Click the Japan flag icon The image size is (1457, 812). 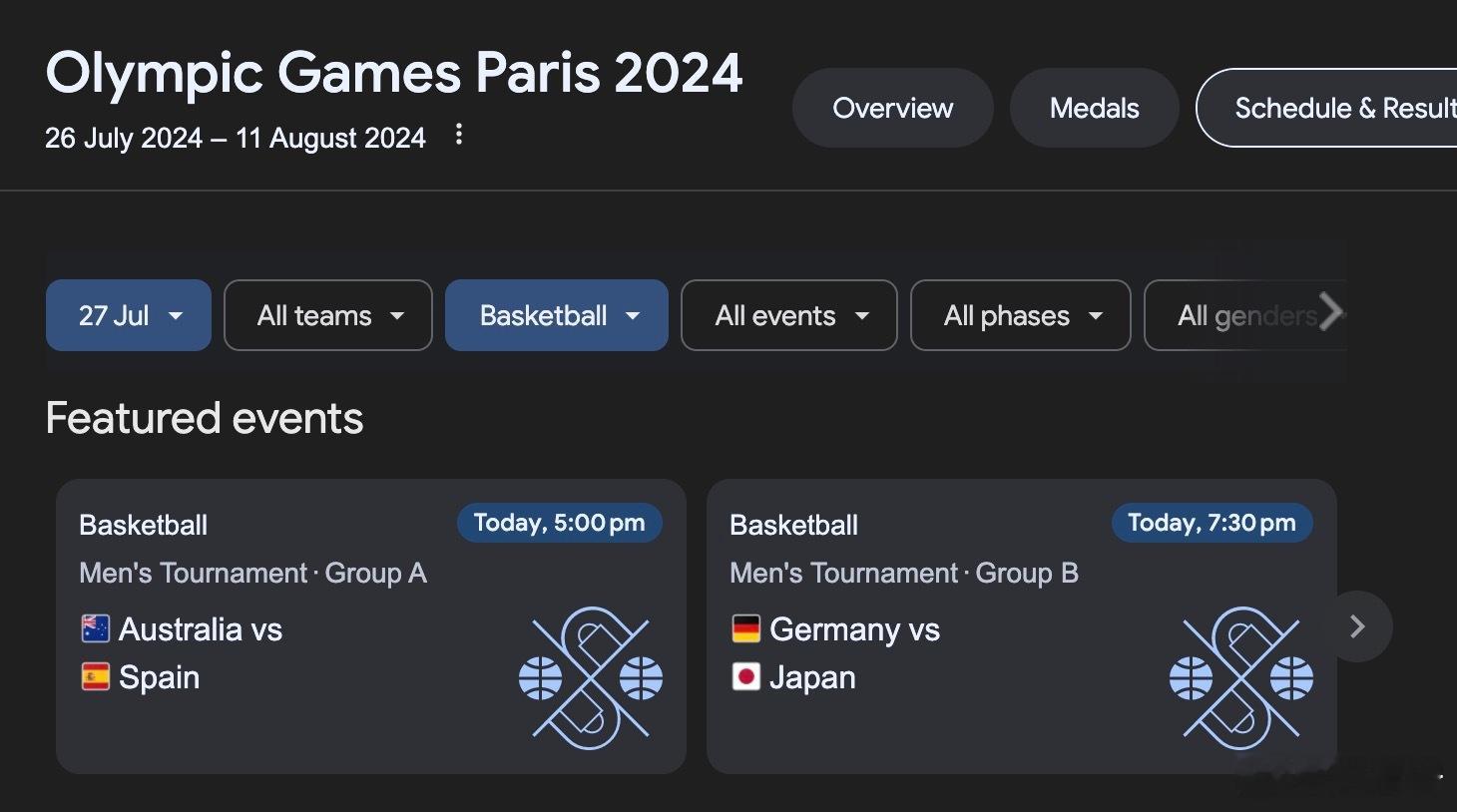(745, 677)
